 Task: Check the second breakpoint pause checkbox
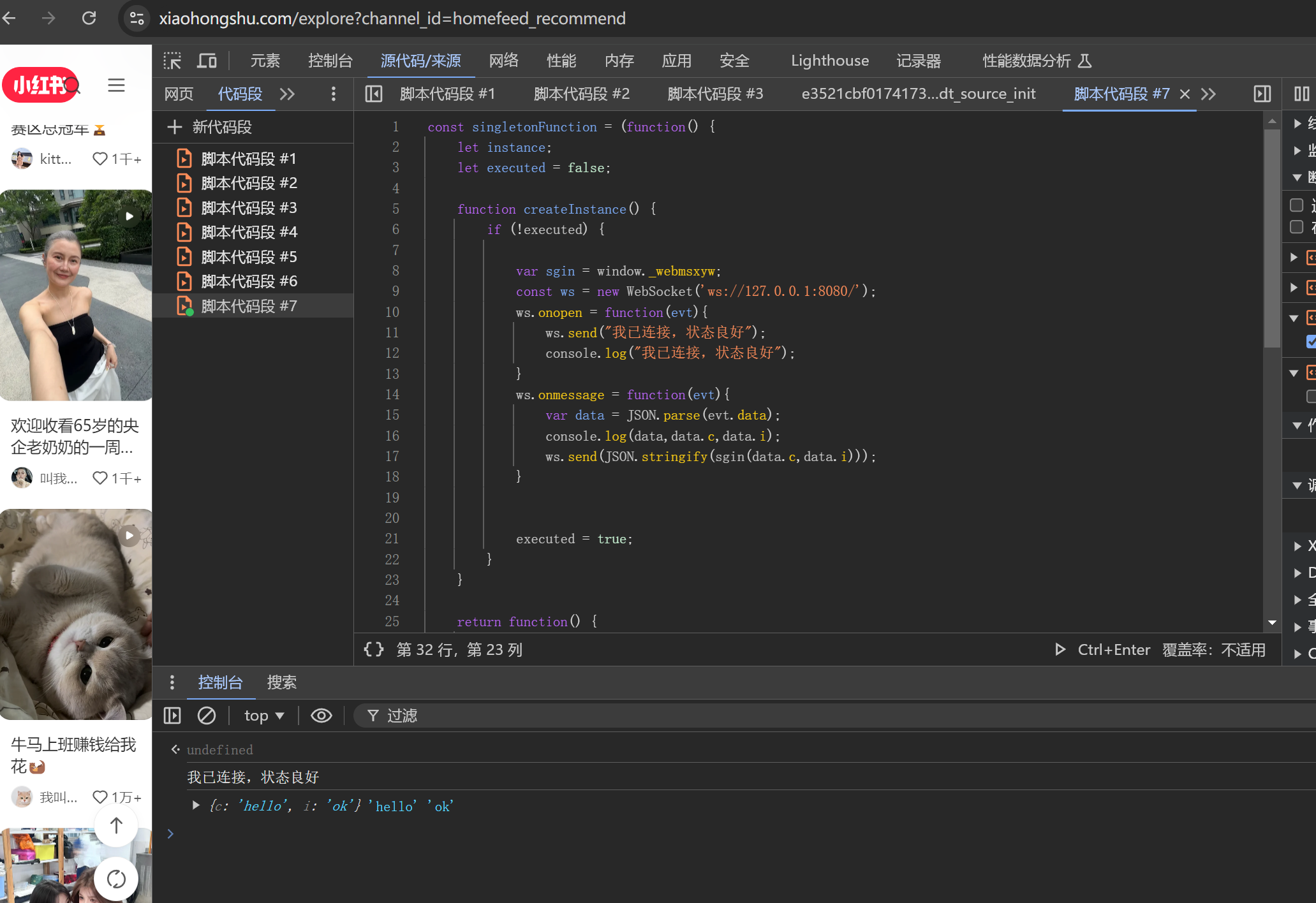click(x=1296, y=227)
